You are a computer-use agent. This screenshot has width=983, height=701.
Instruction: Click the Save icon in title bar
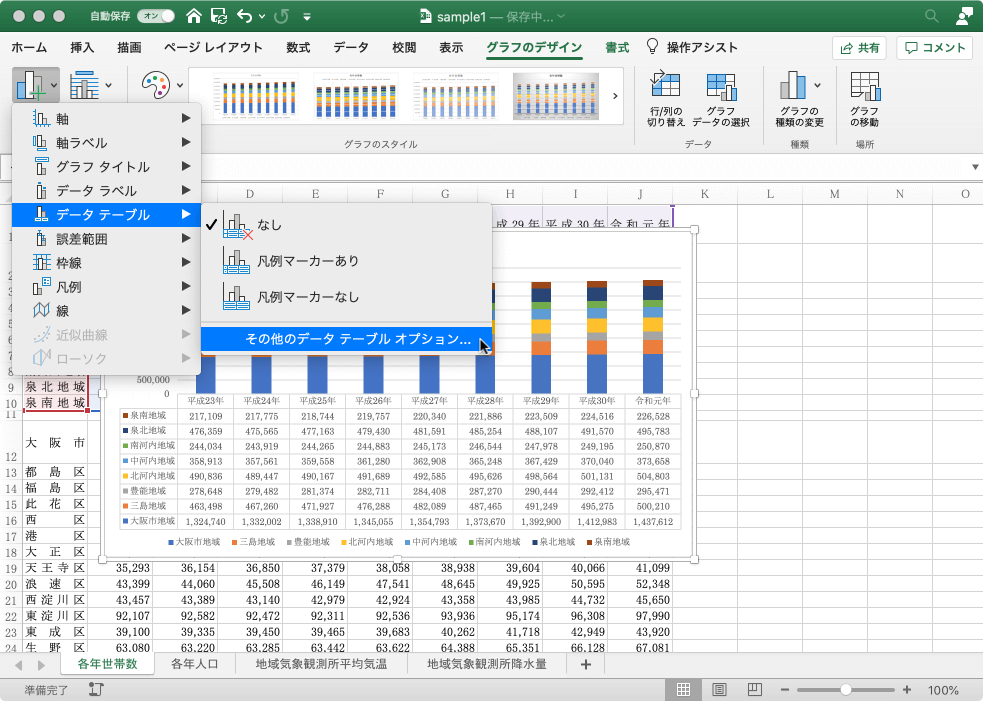click(x=219, y=17)
